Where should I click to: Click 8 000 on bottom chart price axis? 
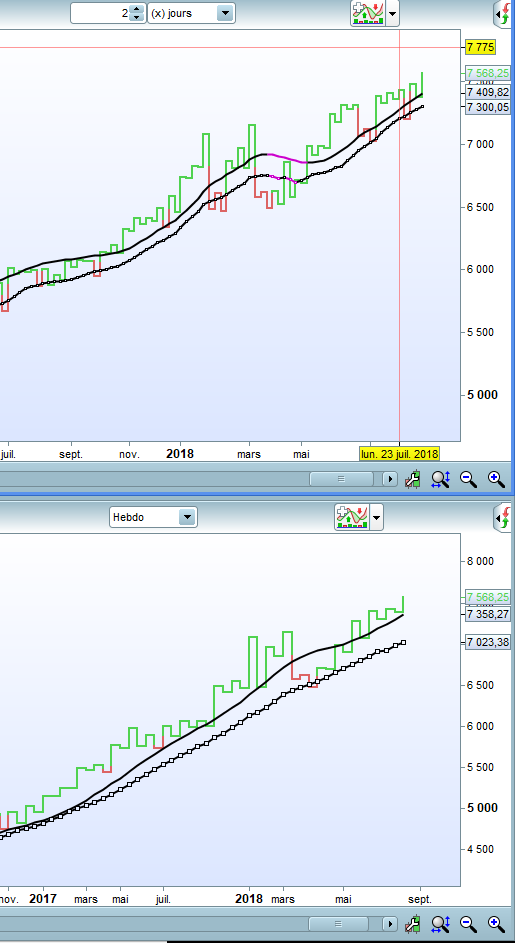[x=480, y=561]
